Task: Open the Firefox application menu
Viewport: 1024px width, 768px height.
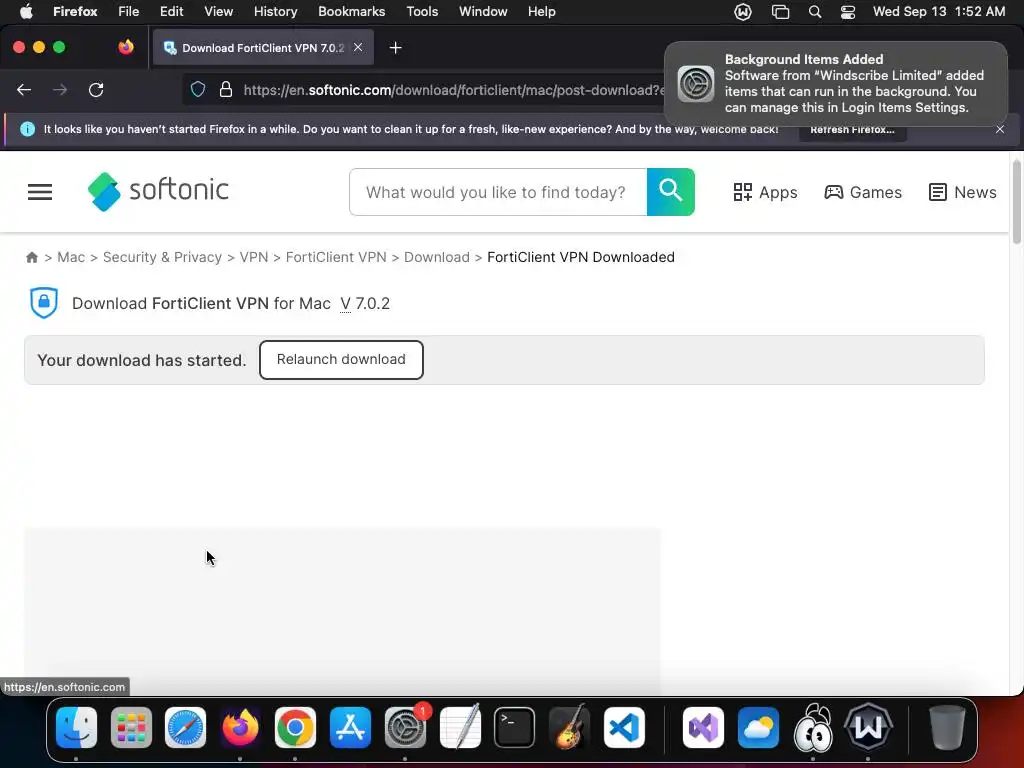Action: tap(75, 12)
